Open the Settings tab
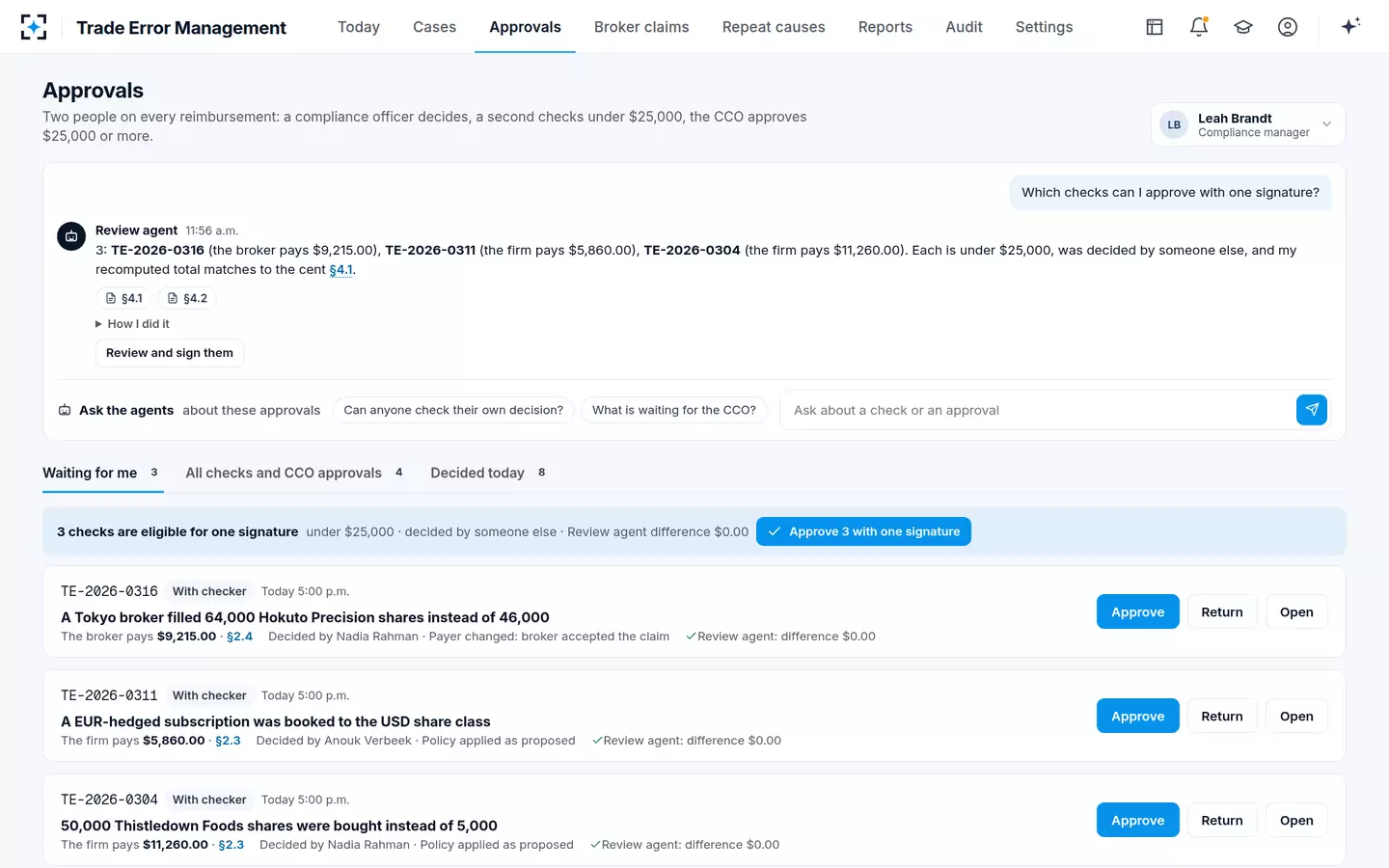 point(1044,27)
